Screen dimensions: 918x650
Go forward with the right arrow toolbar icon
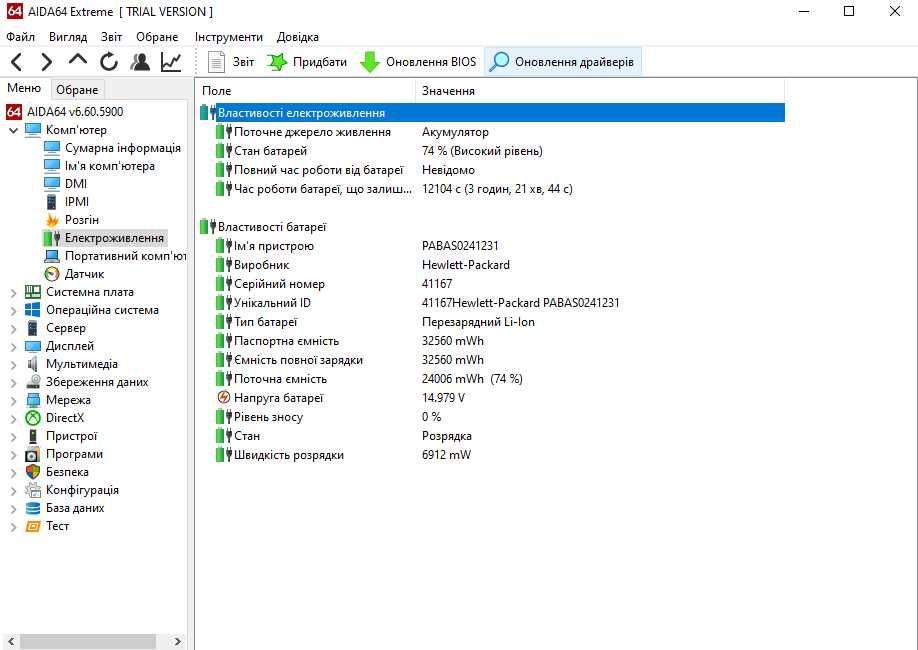coord(46,61)
